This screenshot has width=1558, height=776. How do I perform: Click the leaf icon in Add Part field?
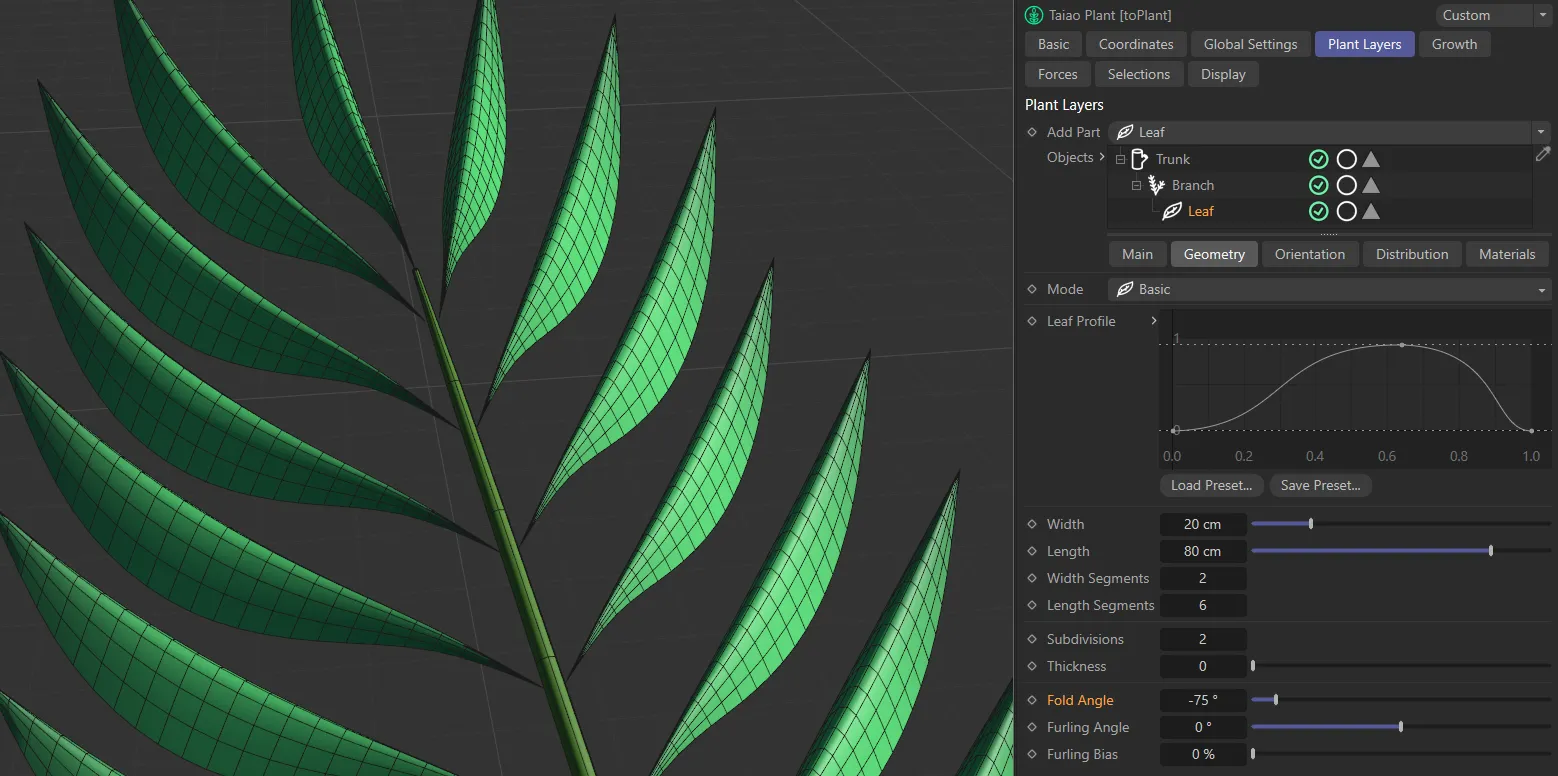[1127, 131]
